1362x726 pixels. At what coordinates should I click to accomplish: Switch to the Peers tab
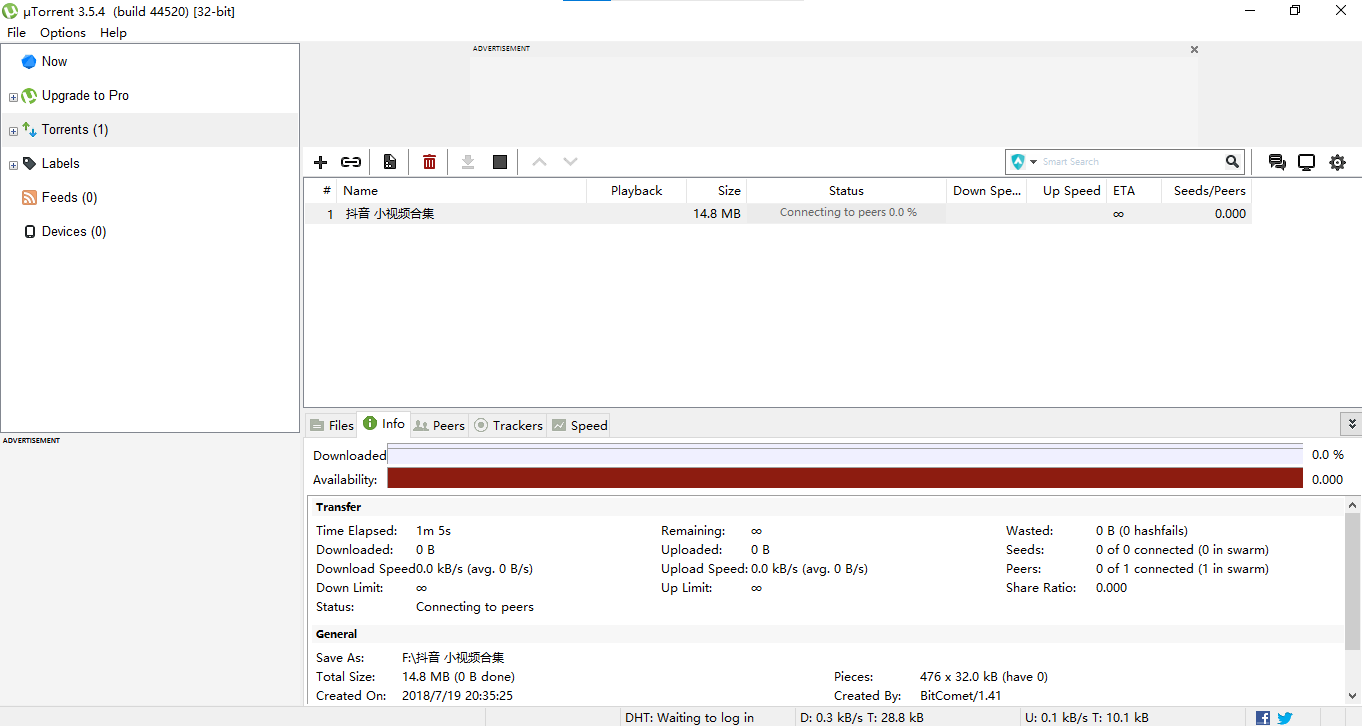tap(439, 425)
